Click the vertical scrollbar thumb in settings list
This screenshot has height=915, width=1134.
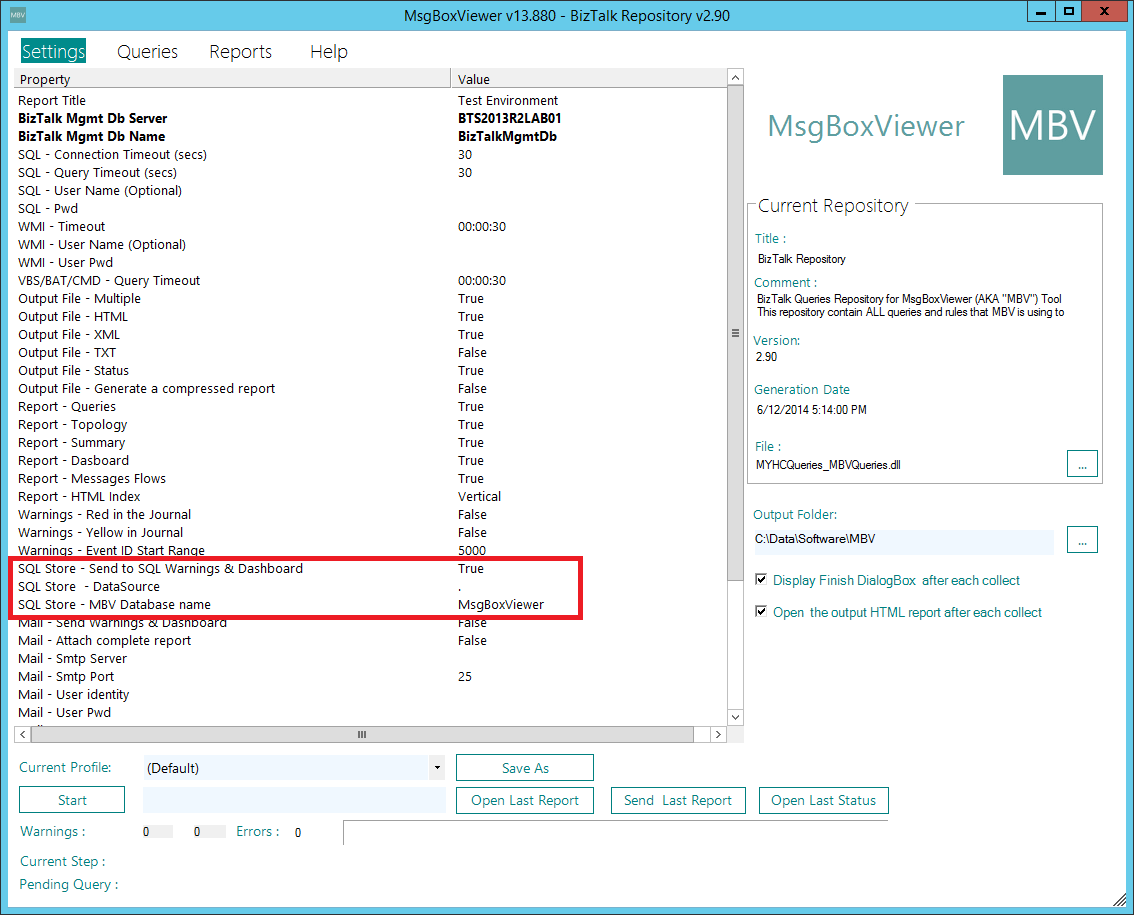(736, 332)
